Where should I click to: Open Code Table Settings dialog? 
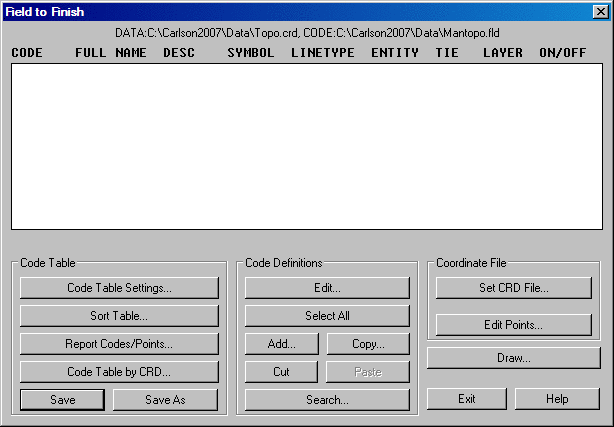119,288
